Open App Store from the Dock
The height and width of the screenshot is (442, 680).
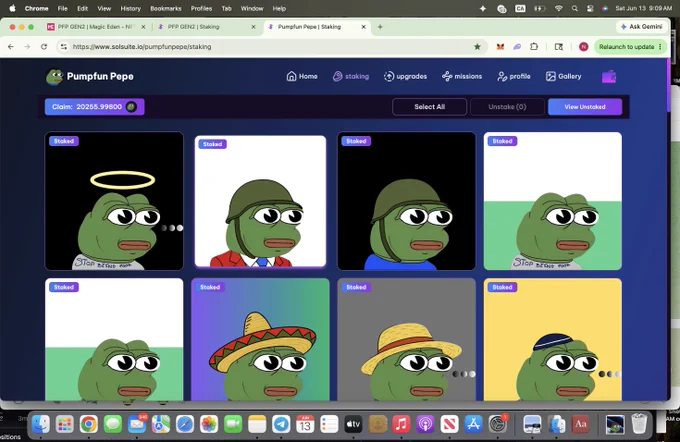click(473, 424)
